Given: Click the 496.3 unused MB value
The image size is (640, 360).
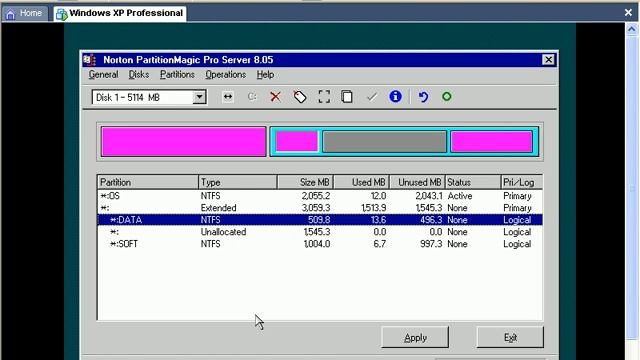Looking at the screenshot, I should [431, 220].
